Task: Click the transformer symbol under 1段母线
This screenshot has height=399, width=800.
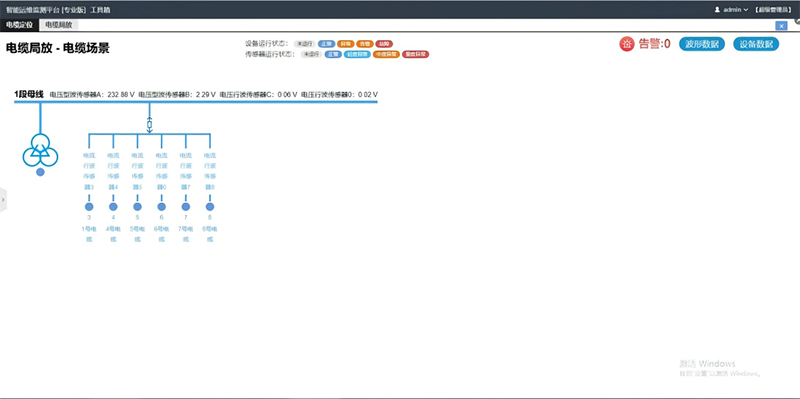Action: coord(40,150)
